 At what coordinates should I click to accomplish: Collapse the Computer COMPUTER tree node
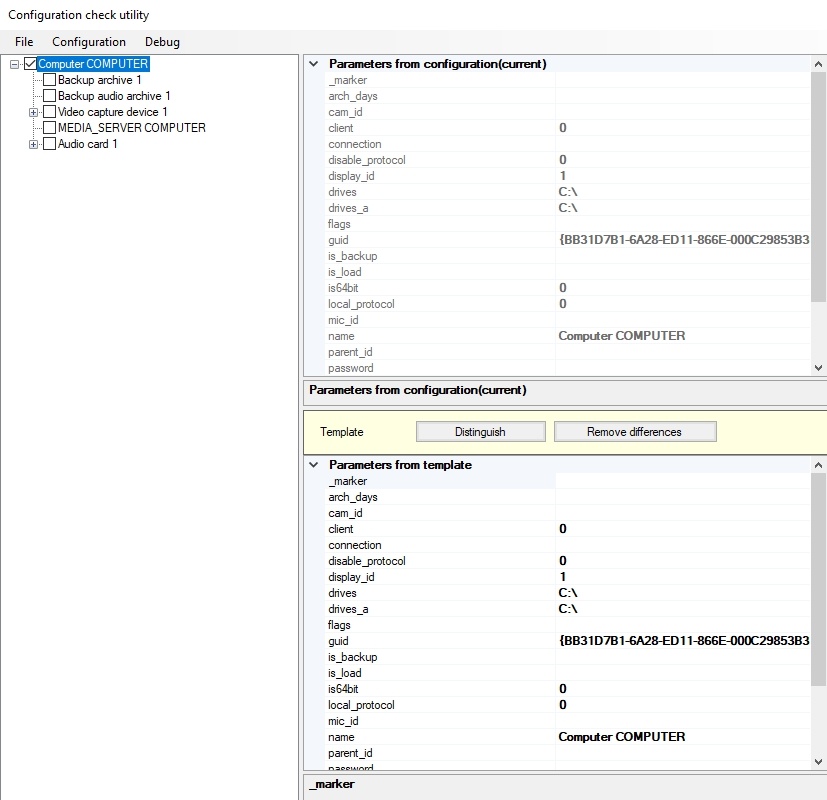coord(14,64)
